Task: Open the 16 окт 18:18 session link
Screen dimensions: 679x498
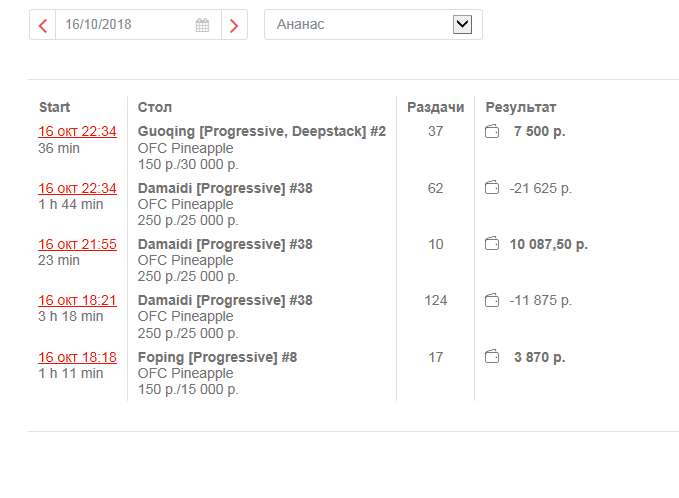Action: pyautogui.click(x=77, y=357)
